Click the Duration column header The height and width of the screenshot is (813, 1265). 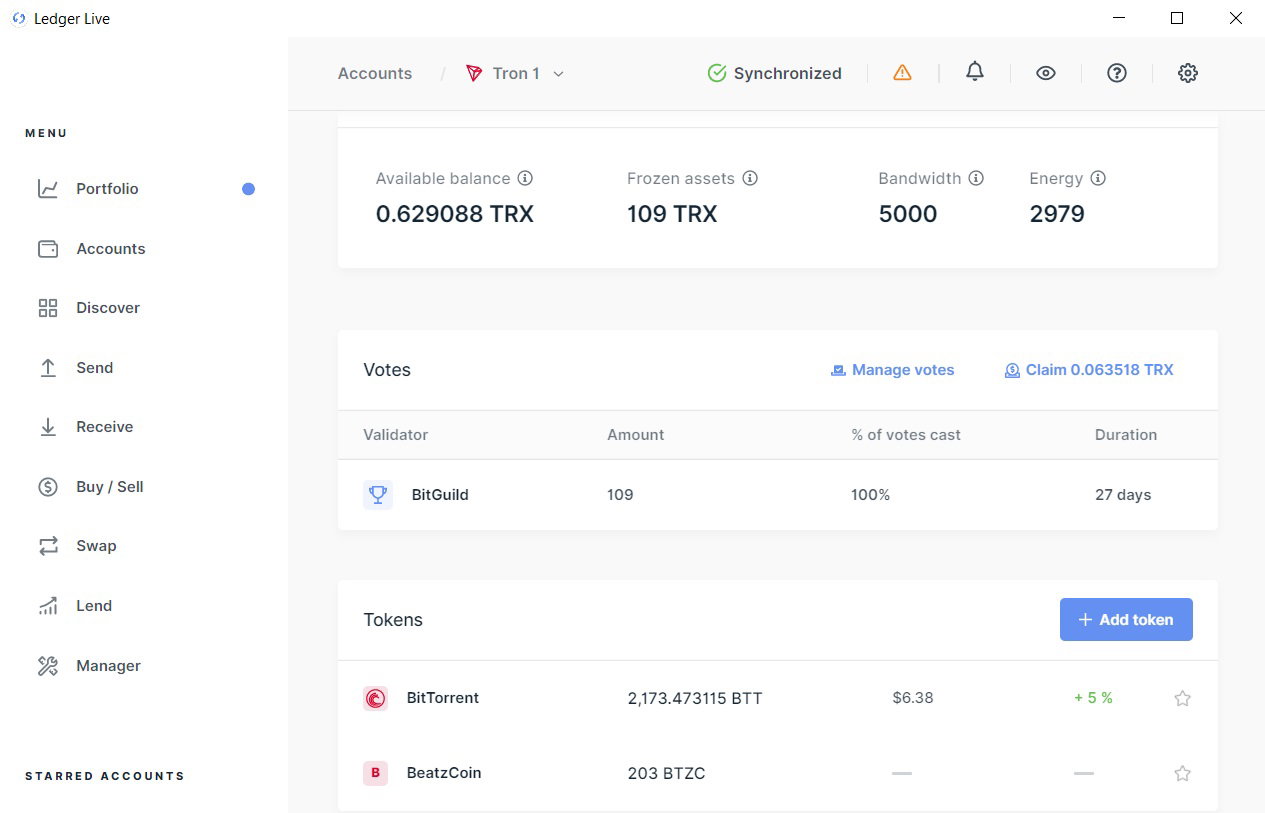(x=1126, y=435)
